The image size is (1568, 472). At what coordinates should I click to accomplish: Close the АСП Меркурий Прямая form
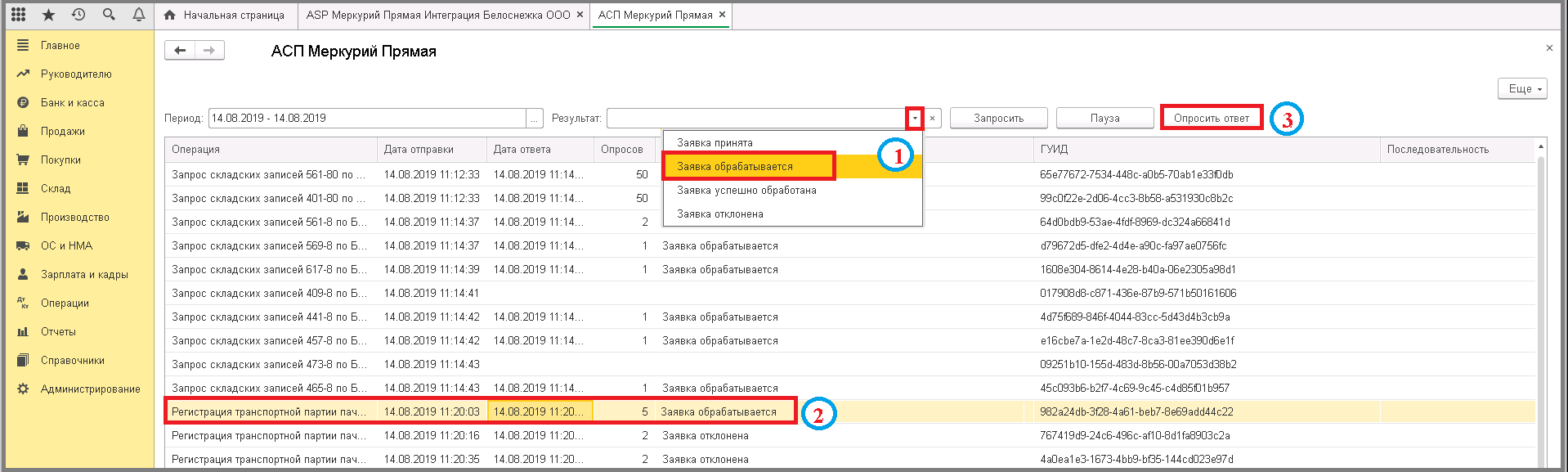1549,48
